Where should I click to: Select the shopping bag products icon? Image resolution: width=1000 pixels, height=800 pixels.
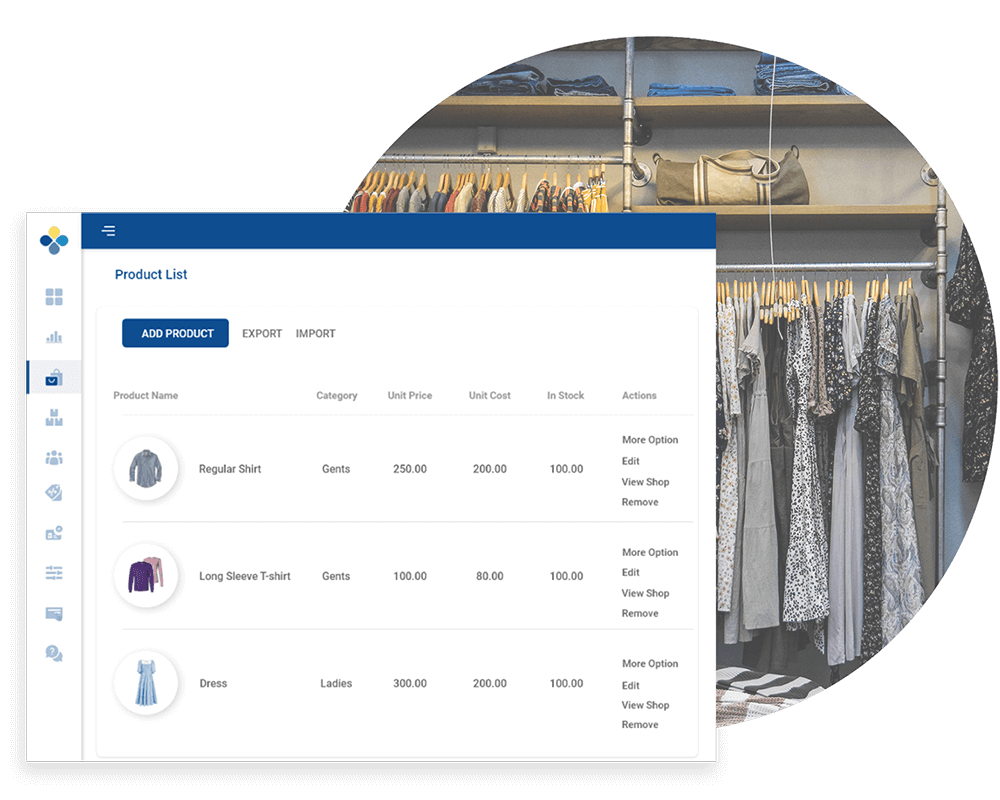[x=54, y=377]
